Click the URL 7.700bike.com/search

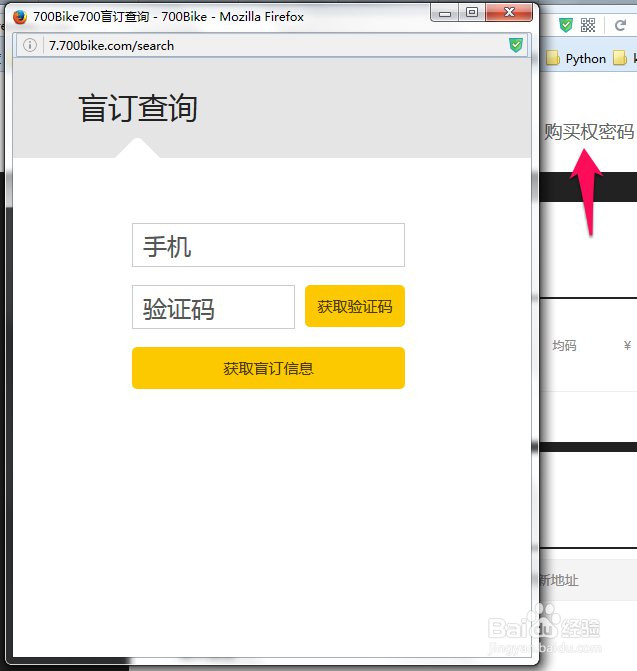click(x=112, y=45)
